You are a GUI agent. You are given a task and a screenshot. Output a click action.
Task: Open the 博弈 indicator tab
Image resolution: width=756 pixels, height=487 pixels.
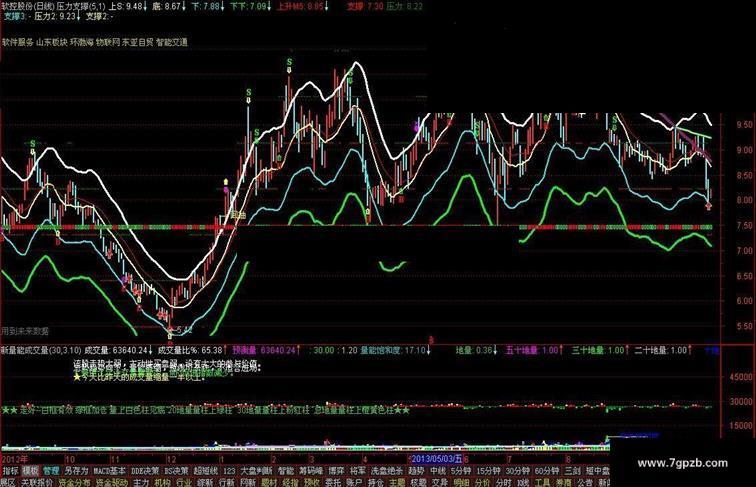(x=336, y=471)
